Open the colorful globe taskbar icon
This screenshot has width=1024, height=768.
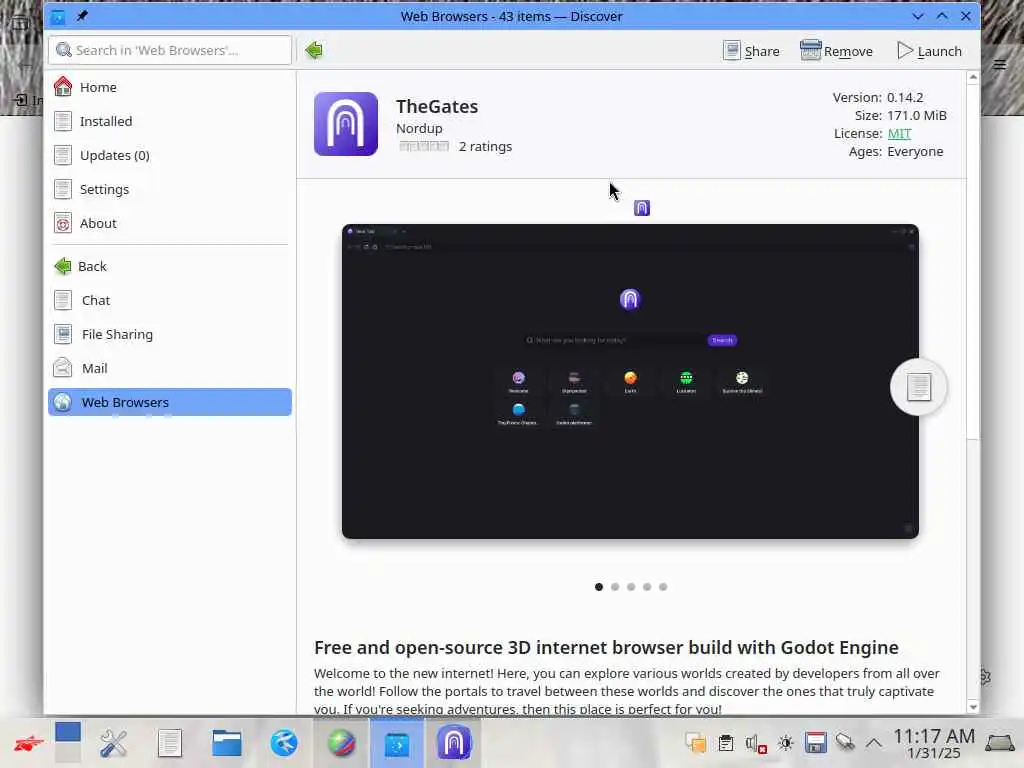[342, 743]
